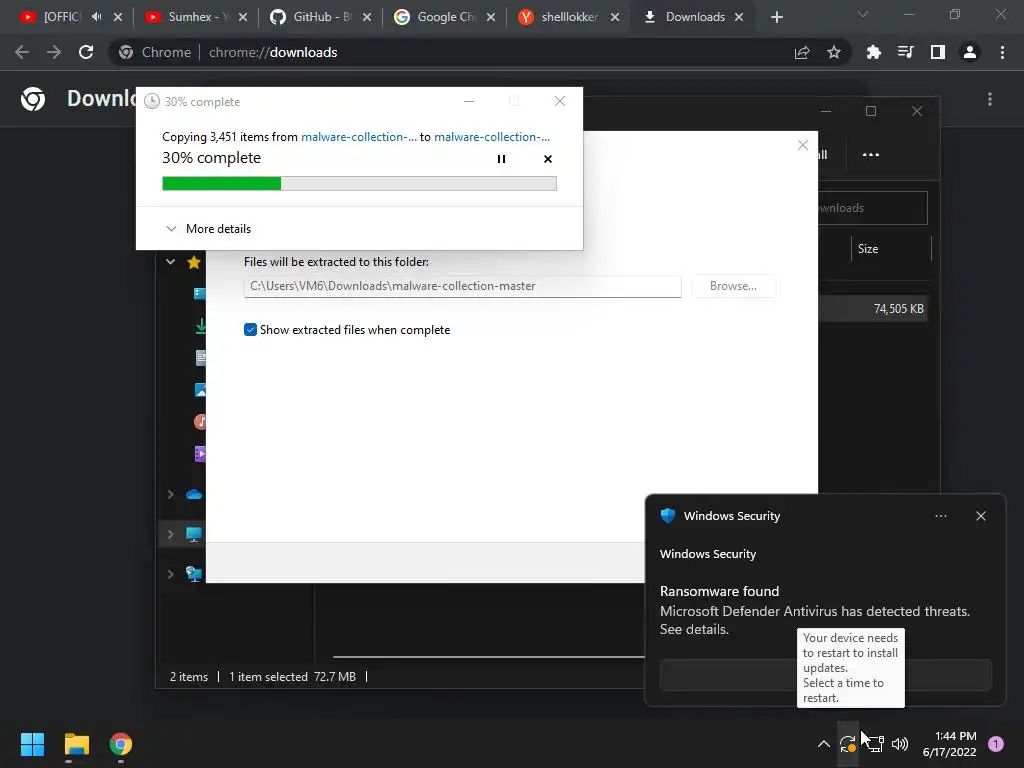
Task: Expand the OneDrive tree node
Action: pos(170,494)
